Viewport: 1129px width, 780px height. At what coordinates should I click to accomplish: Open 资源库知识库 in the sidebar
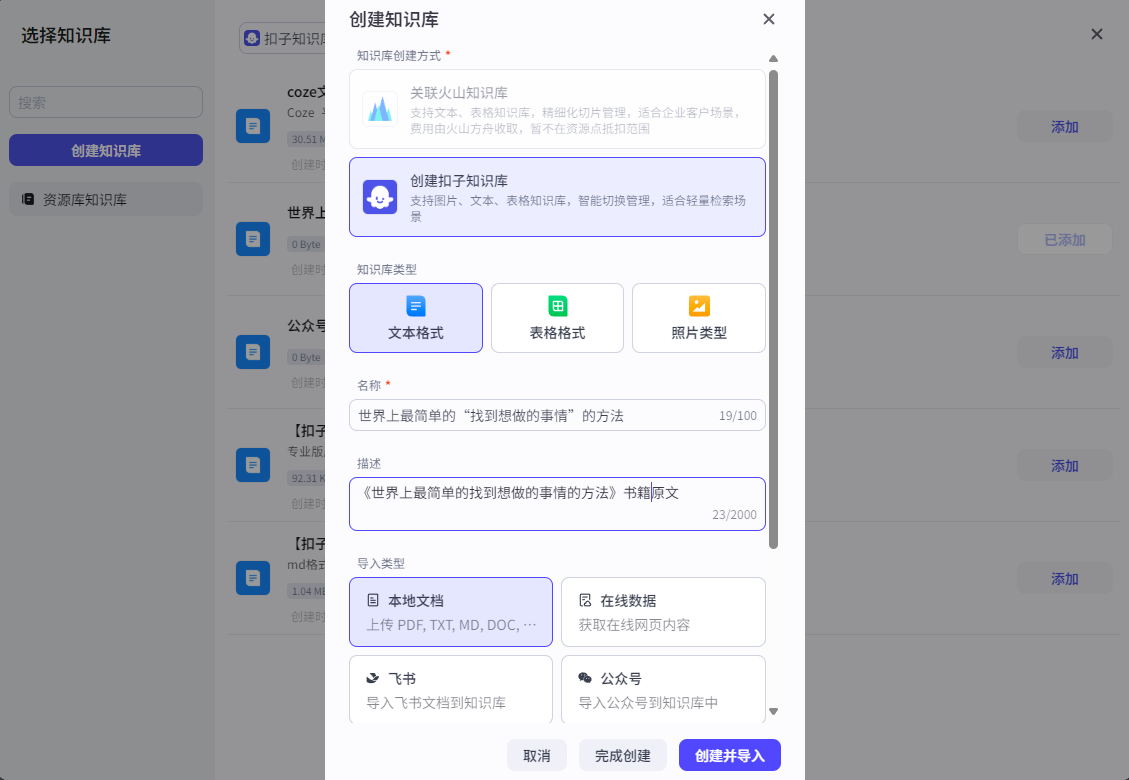(105, 199)
